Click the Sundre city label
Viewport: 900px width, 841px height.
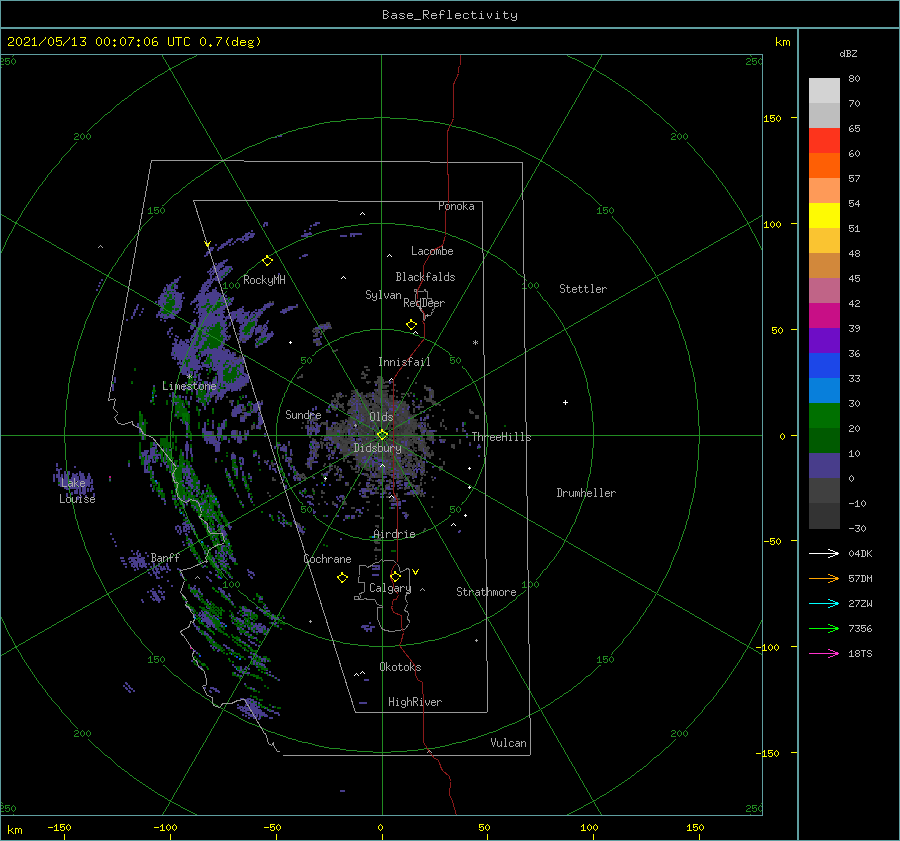pyautogui.click(x=303, y=415)
